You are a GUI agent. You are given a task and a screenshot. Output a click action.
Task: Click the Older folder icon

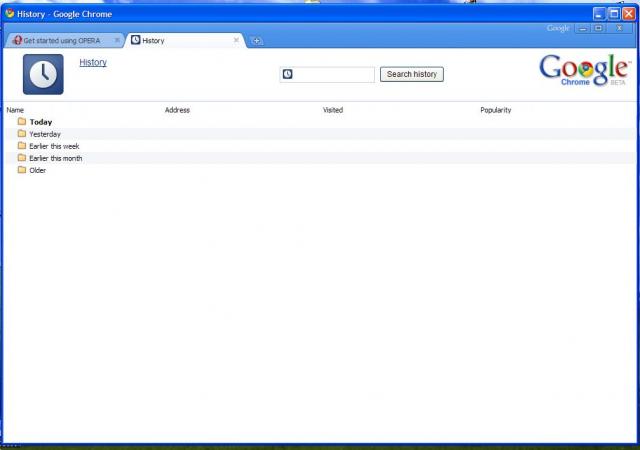22,170
